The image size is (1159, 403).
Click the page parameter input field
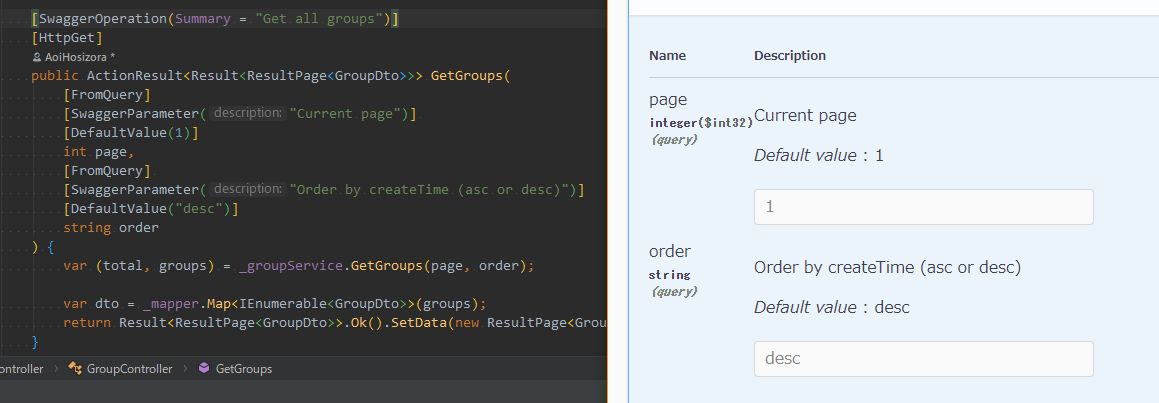(923, 207)
